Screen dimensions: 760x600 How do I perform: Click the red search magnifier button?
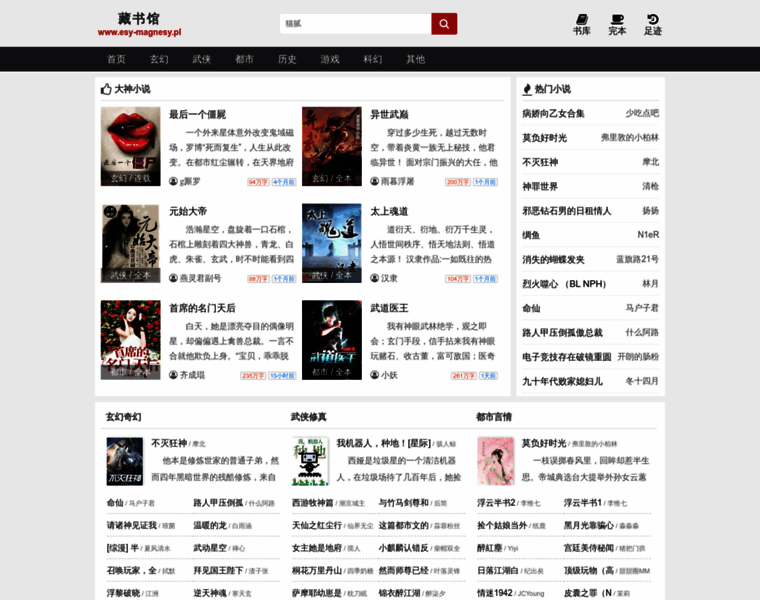tap(444, 24)
